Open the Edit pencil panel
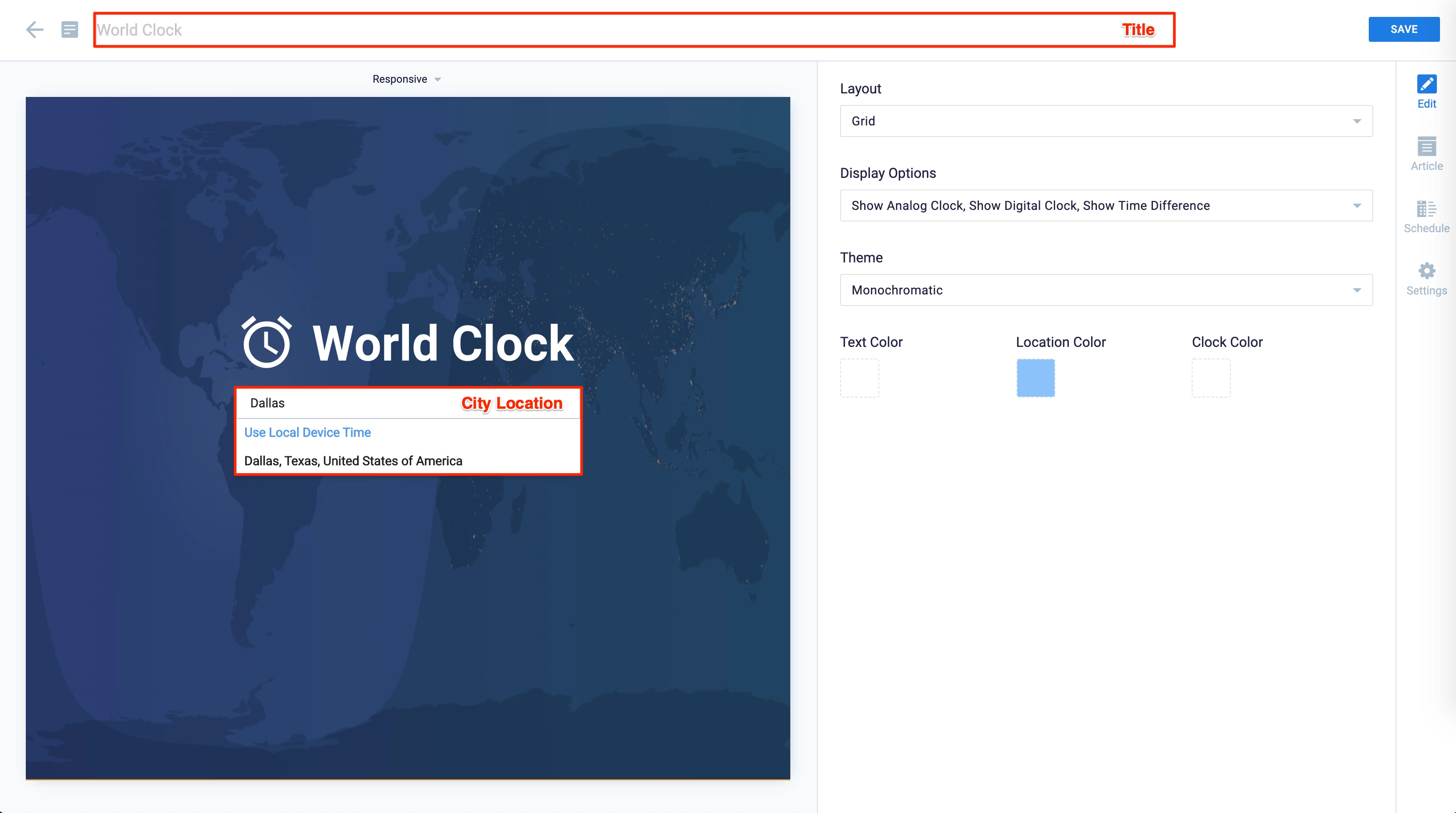1456x813 pixels. coord(1426,92)
